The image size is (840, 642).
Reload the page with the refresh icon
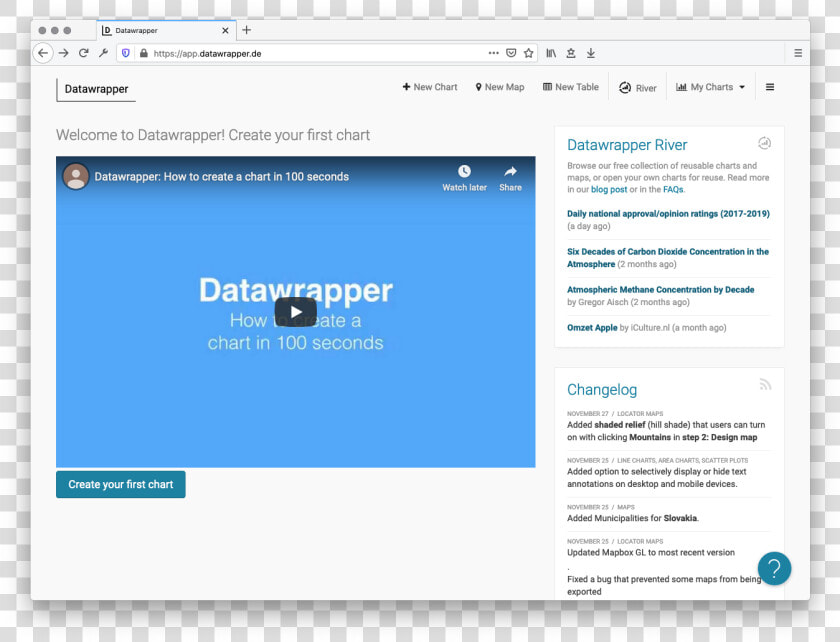(x=84, y=53)
